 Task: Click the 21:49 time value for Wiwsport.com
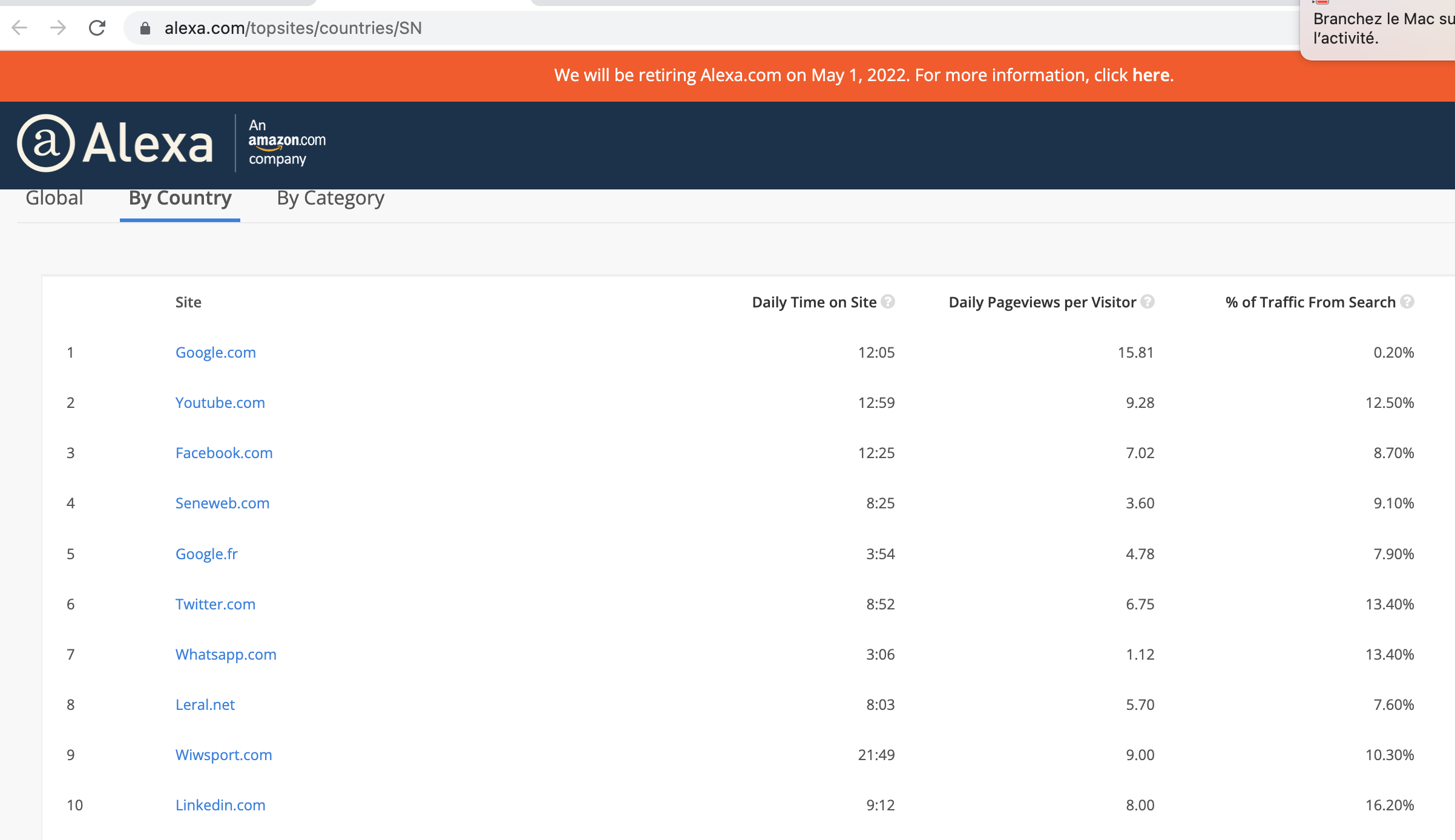coord(876,755)
